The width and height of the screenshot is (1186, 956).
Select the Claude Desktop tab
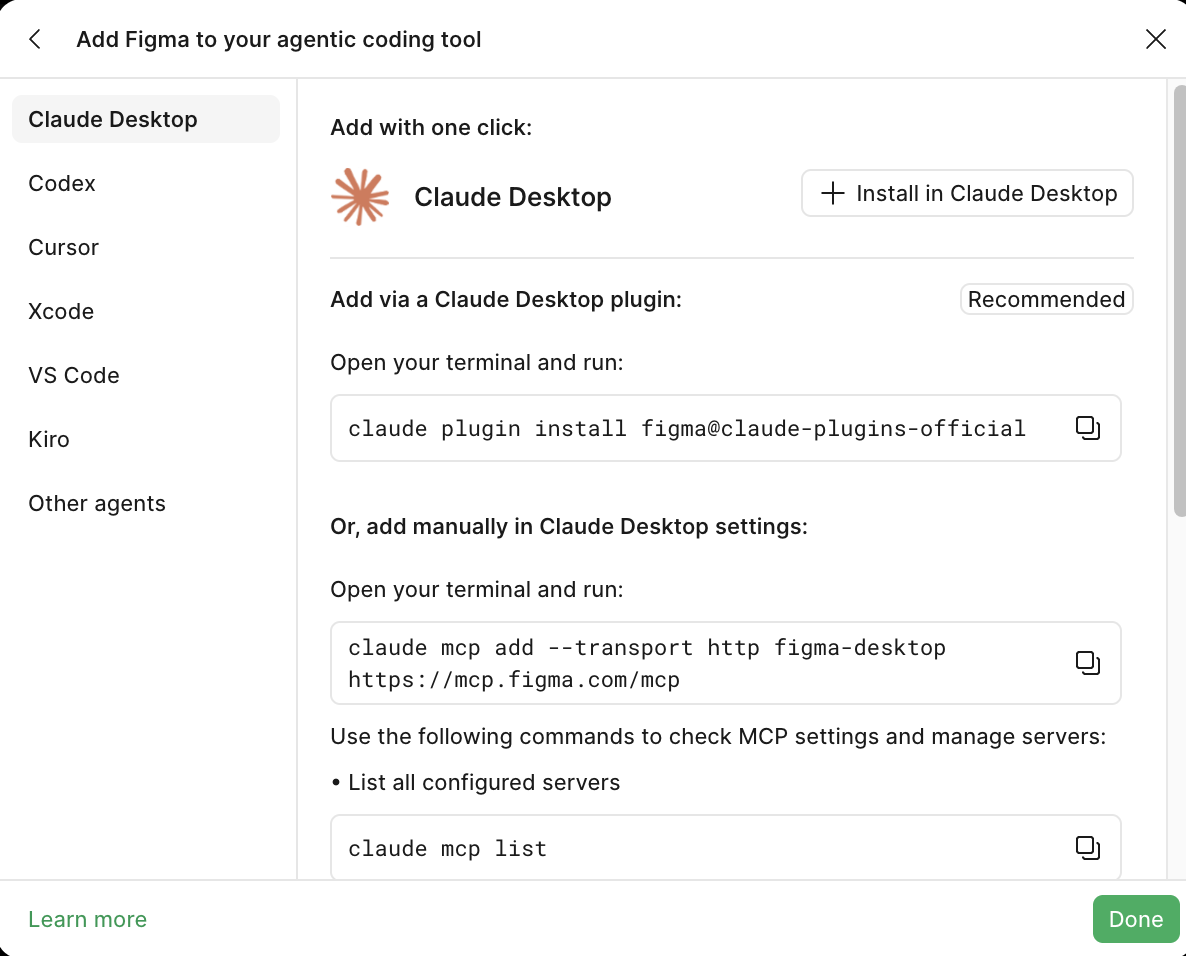146,119
